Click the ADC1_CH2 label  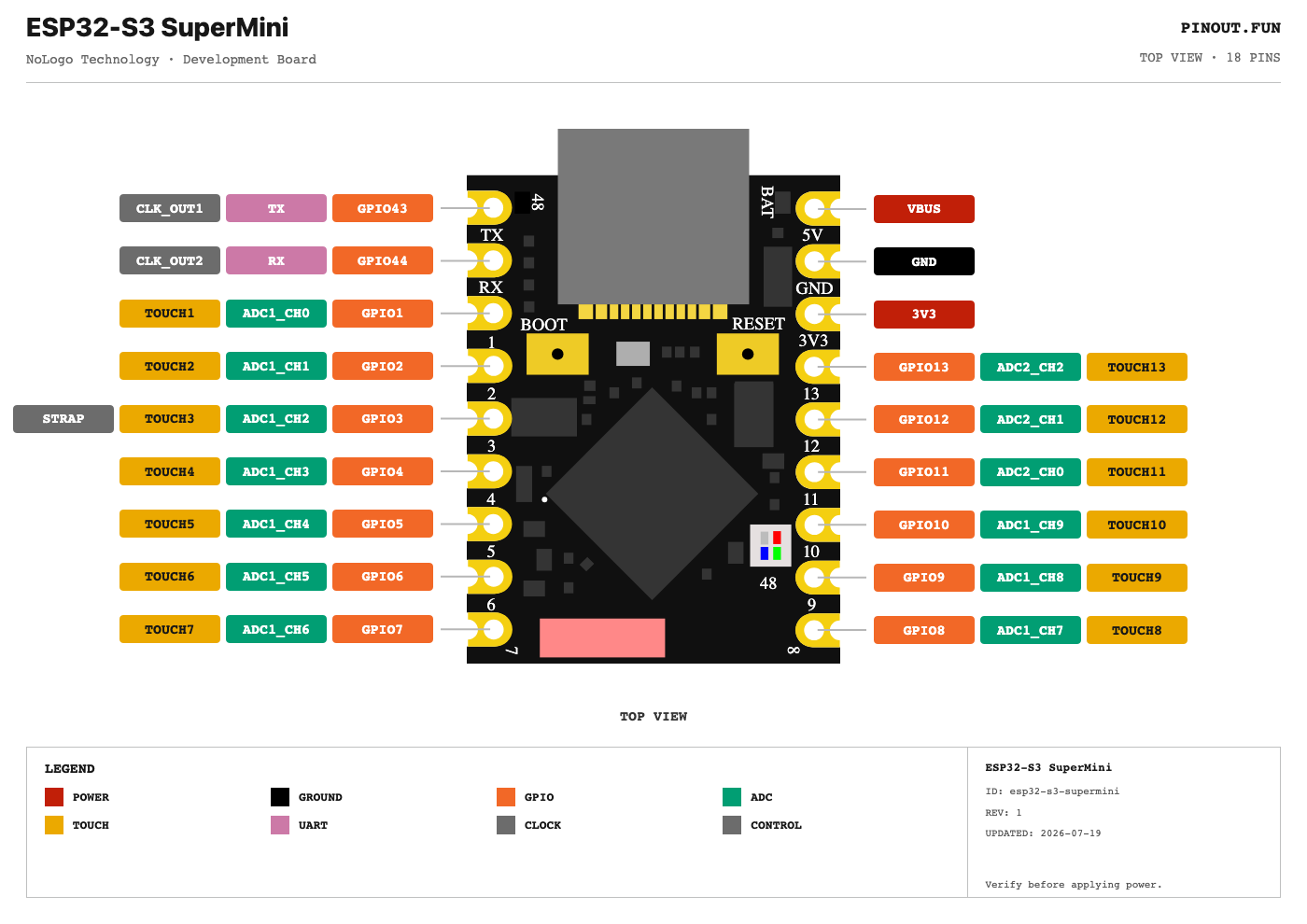276,419
